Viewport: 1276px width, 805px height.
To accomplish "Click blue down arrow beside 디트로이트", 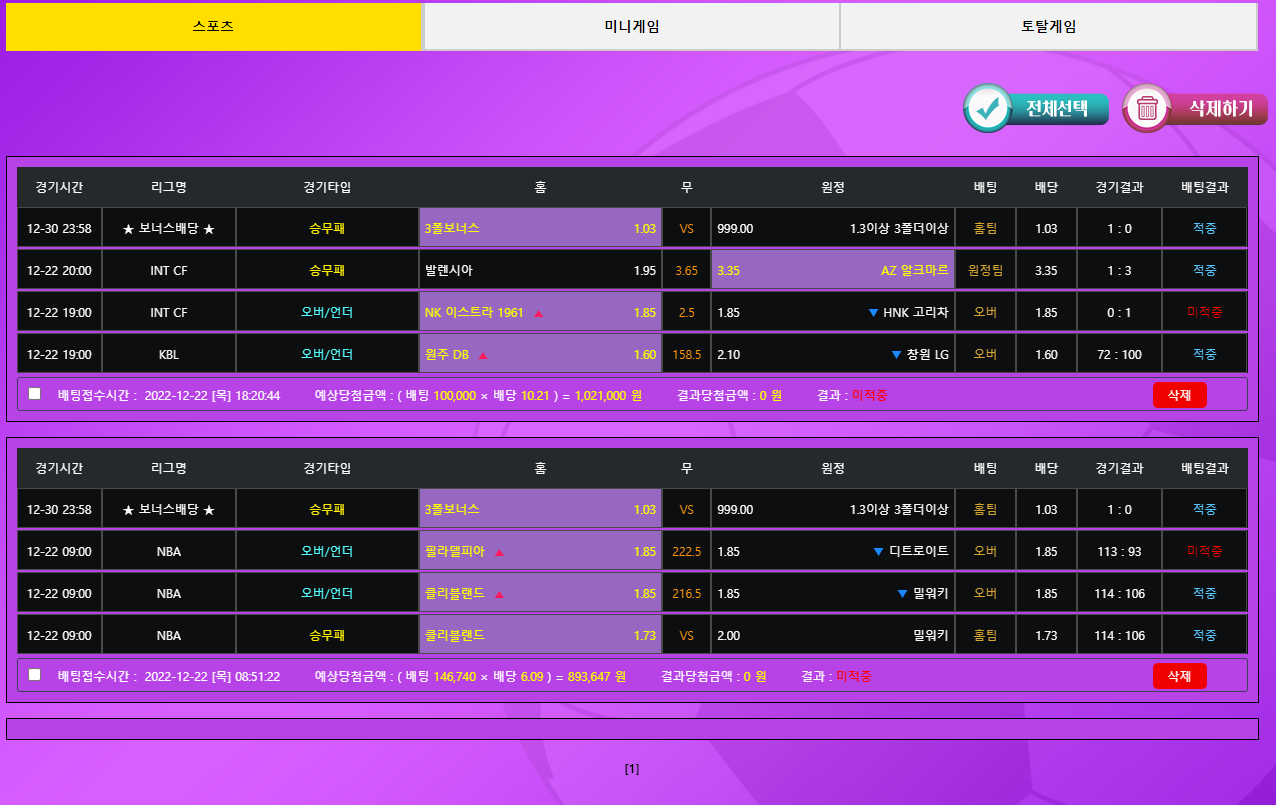I will (x=879, y=552).
